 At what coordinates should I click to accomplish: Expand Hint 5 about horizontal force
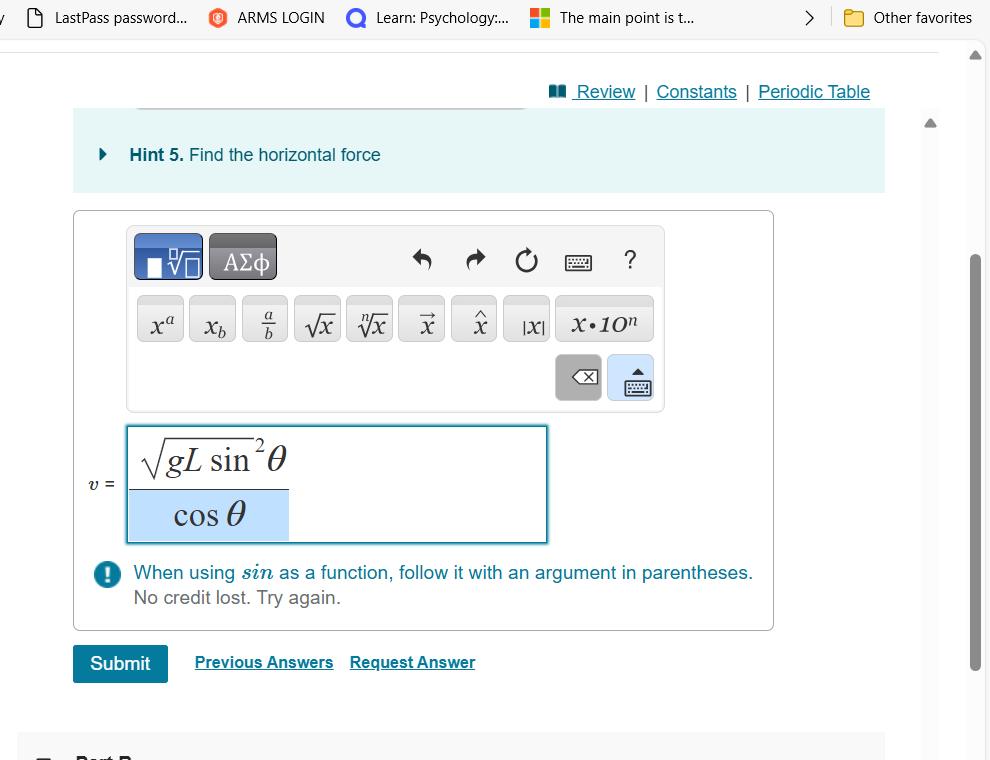[101, 154]
